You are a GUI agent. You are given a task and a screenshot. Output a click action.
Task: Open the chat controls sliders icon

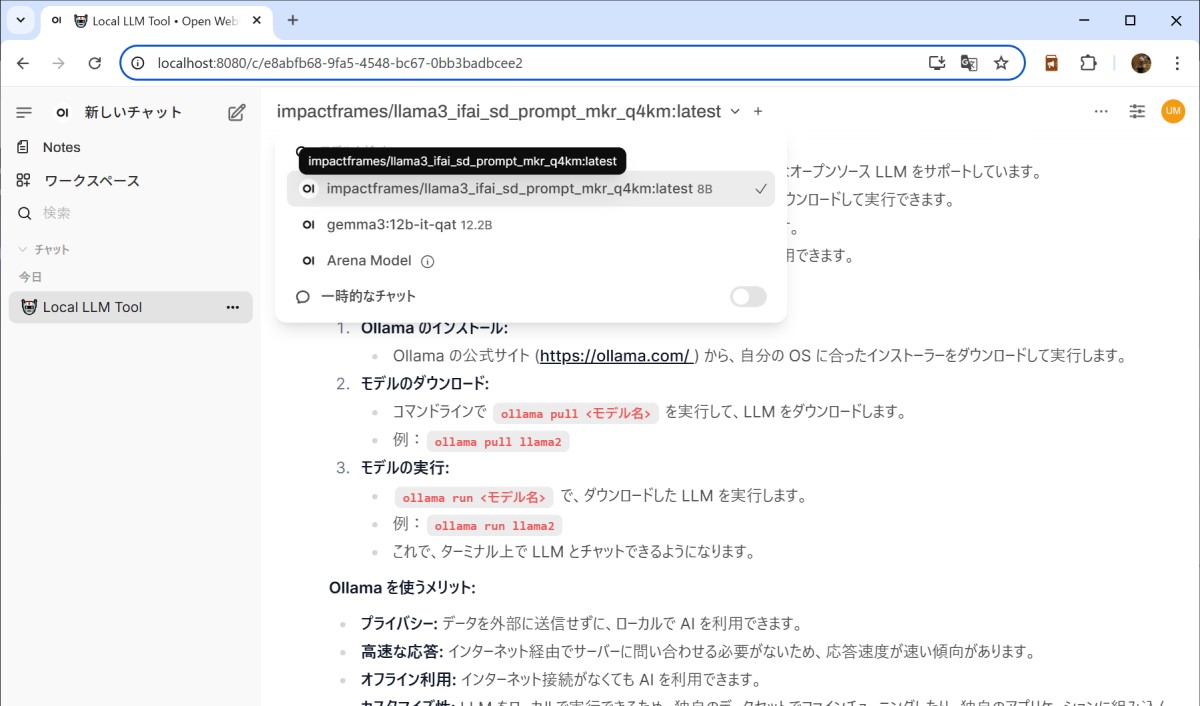pos(1137,111)
